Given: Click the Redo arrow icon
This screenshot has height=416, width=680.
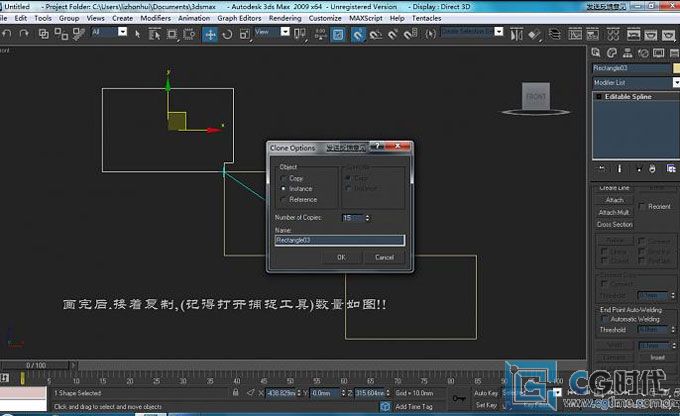Looking at the screenshot, I should [24, 33].
